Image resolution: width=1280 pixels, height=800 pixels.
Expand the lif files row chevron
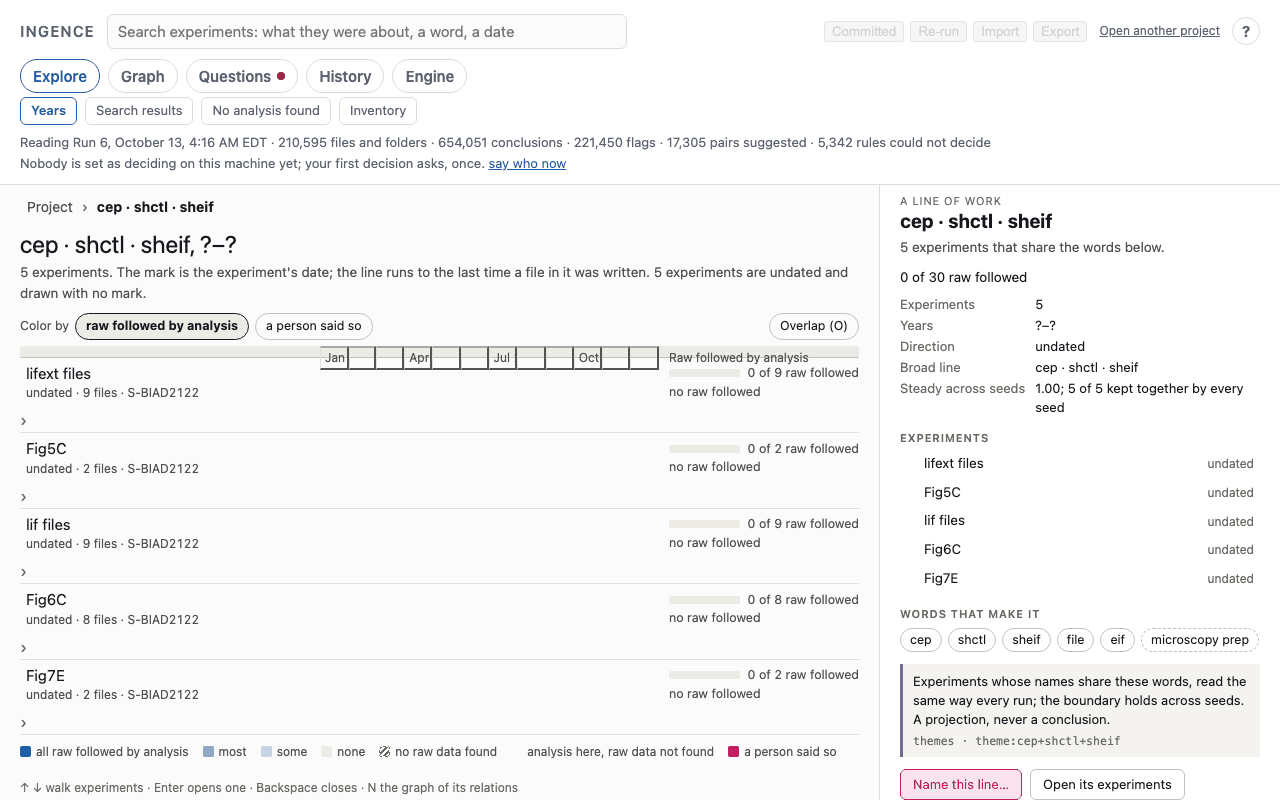tap(24, 572)
